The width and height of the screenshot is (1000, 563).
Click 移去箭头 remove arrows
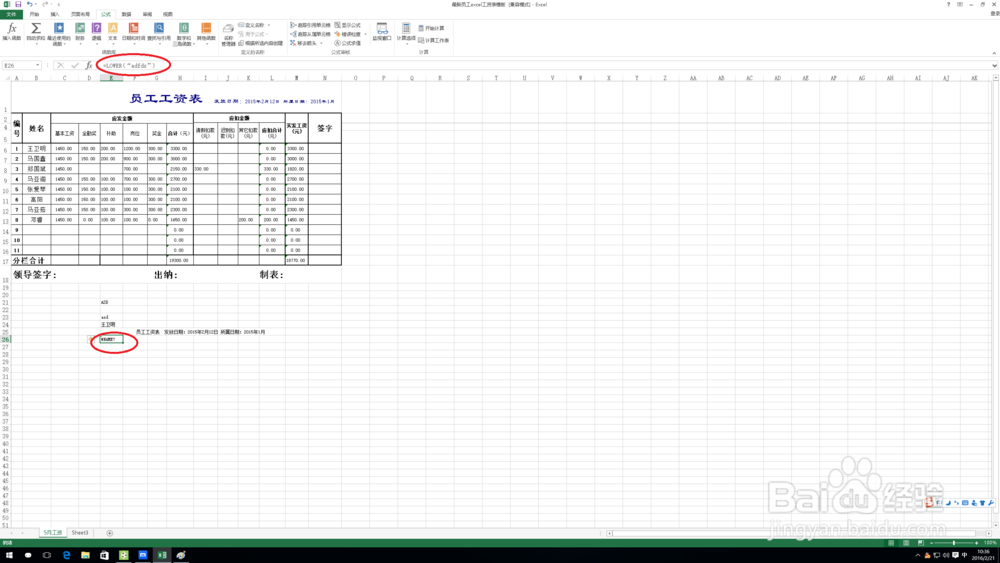[305, 43]
